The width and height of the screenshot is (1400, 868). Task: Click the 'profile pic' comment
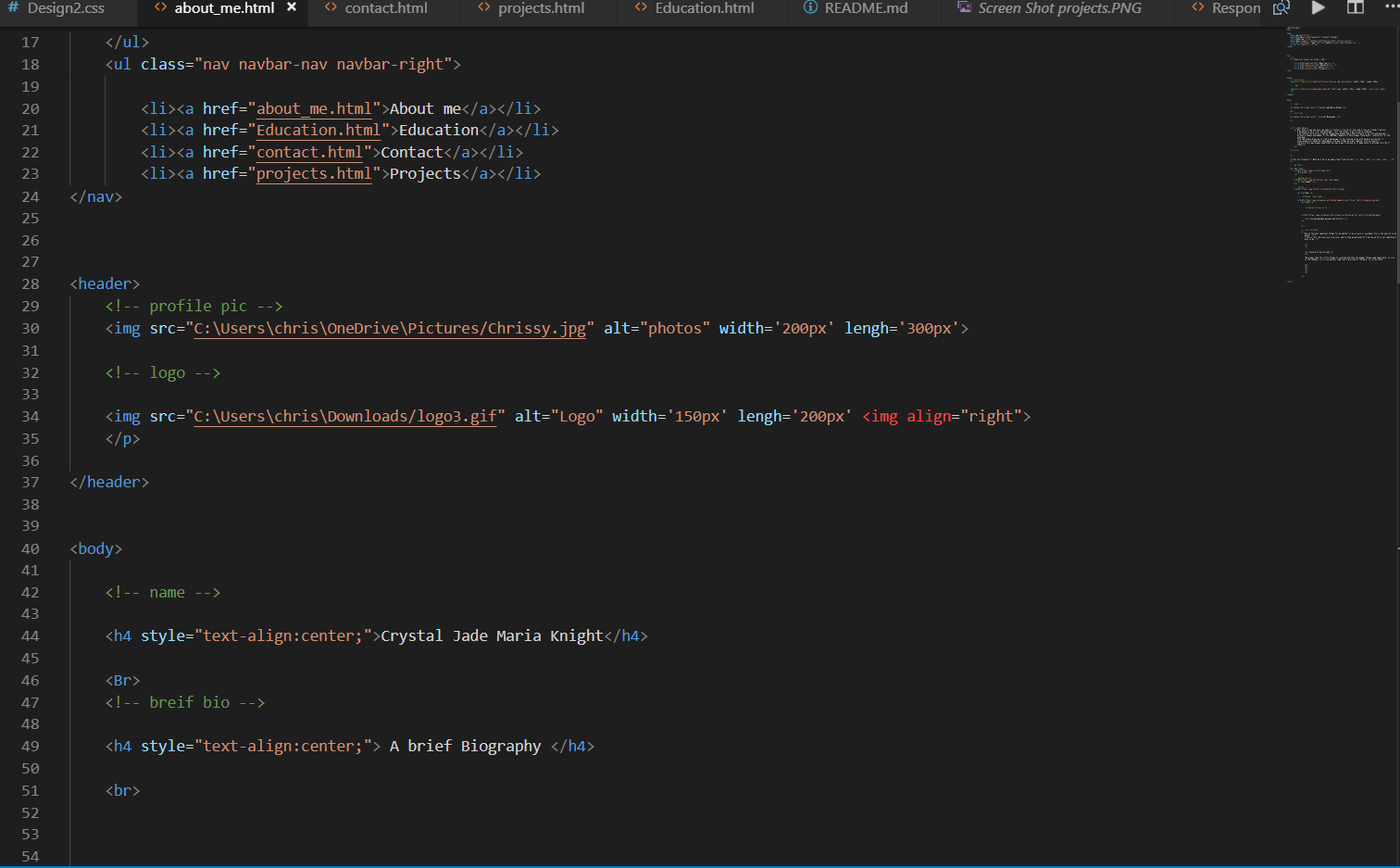click(x=194, y=306)
